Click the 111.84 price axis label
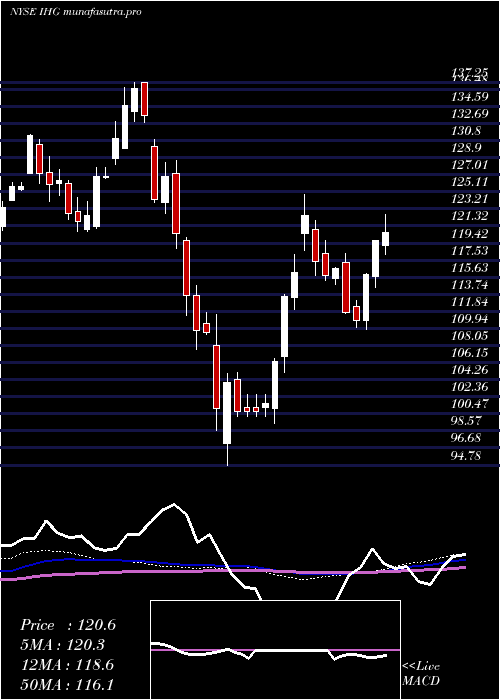 (470, 301)
